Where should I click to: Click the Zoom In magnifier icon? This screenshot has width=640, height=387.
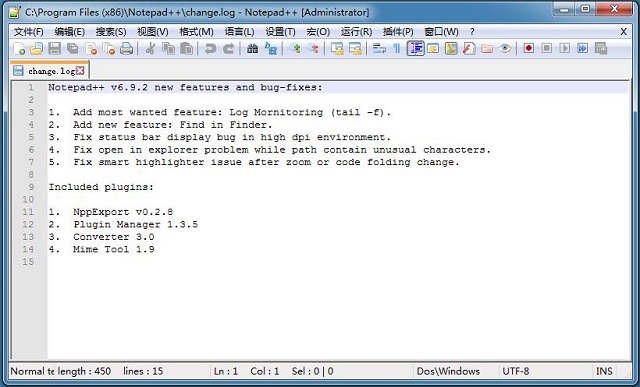295,49
